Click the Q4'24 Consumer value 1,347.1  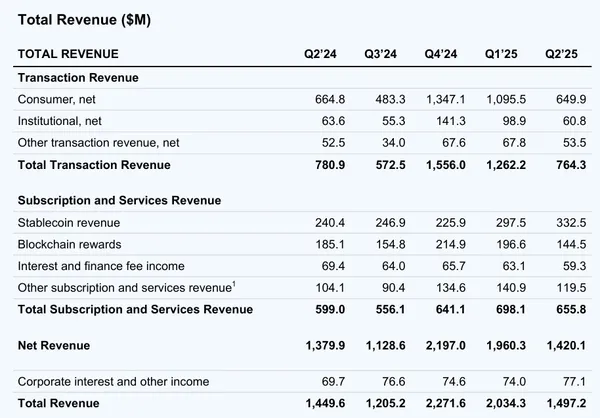441,99
